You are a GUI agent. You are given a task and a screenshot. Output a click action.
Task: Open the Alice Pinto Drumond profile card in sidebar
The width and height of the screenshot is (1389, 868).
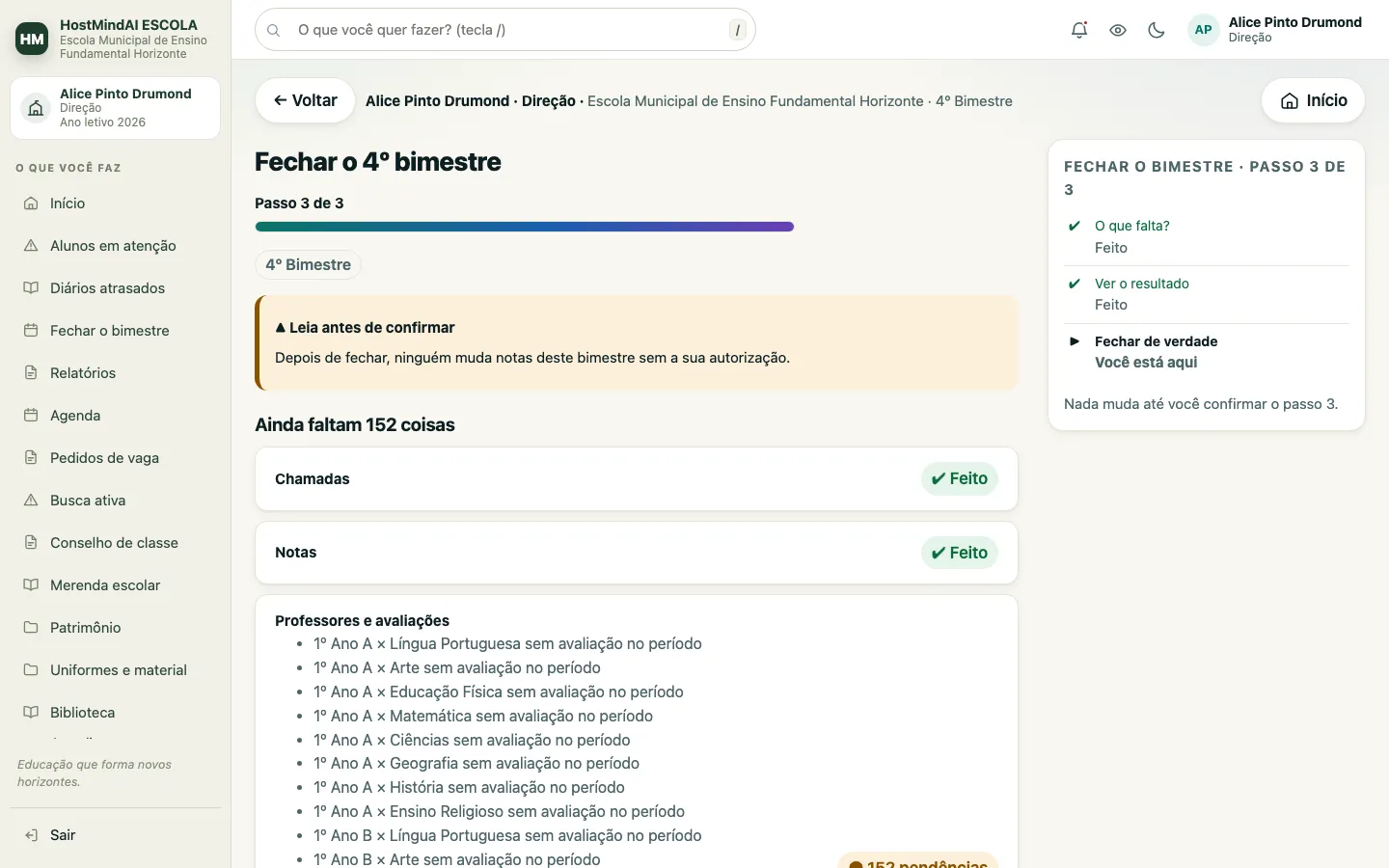pyautogui.click(x=116, y=108)
